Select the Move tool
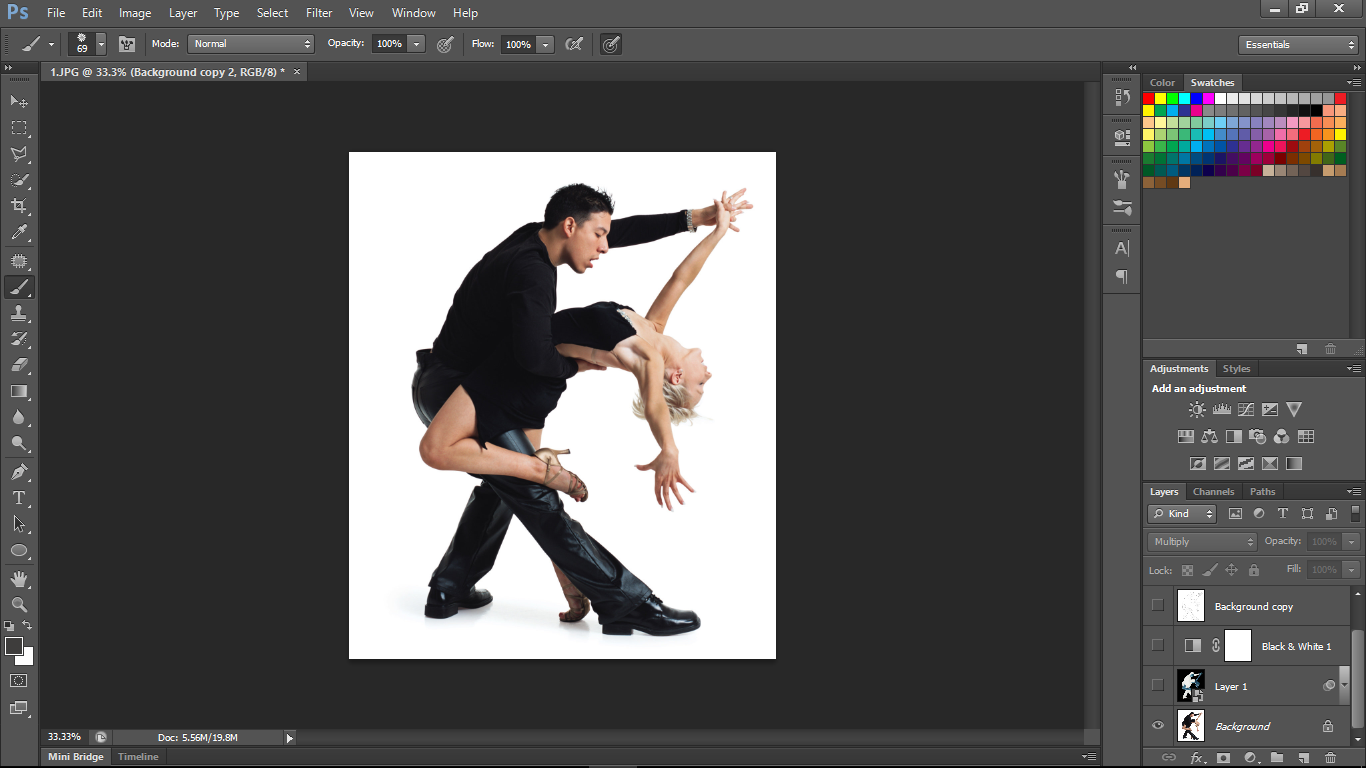 pos(19,102)
